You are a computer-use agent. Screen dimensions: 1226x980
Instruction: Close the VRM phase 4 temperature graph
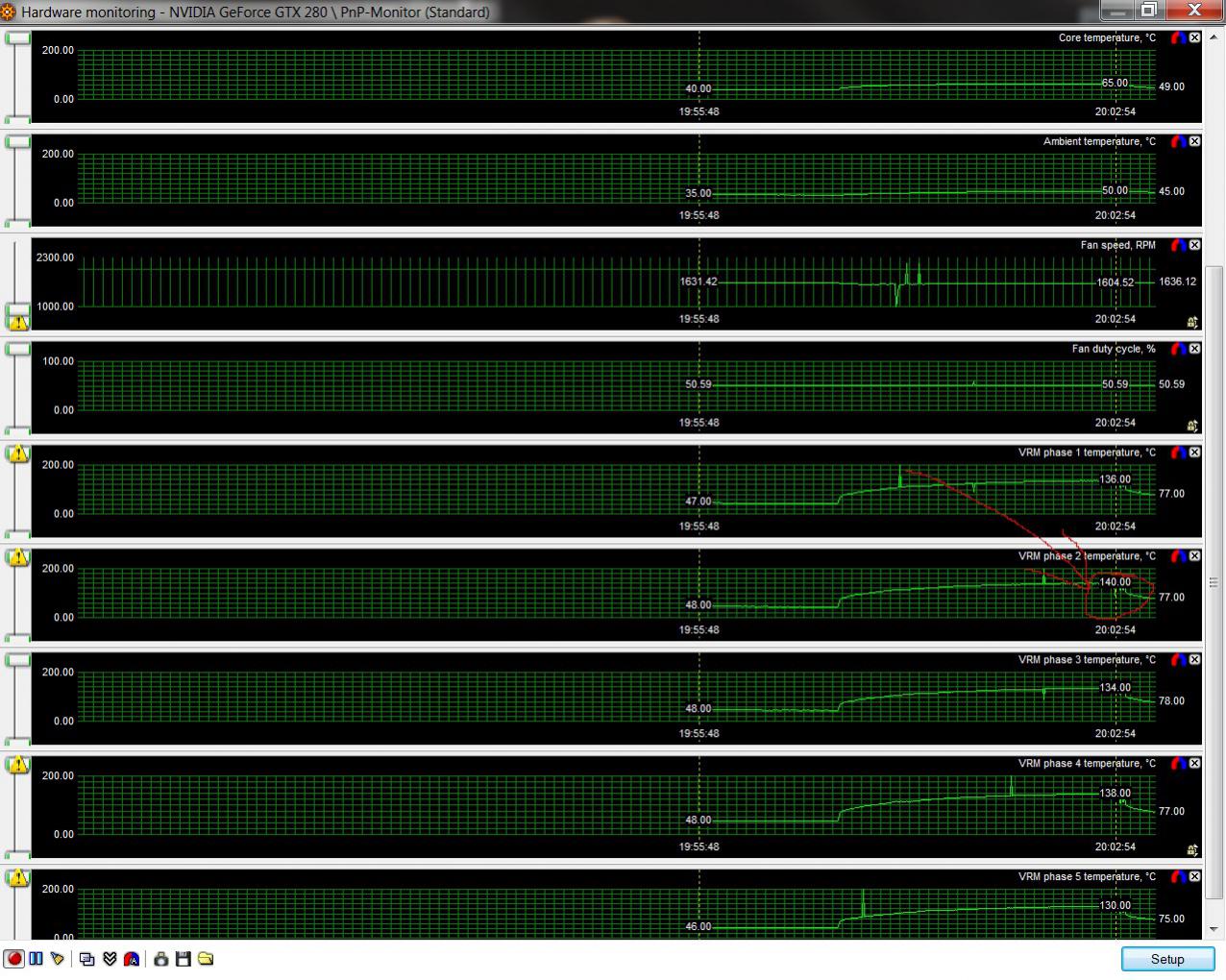pyautogui.click(x=1194, y=764)
